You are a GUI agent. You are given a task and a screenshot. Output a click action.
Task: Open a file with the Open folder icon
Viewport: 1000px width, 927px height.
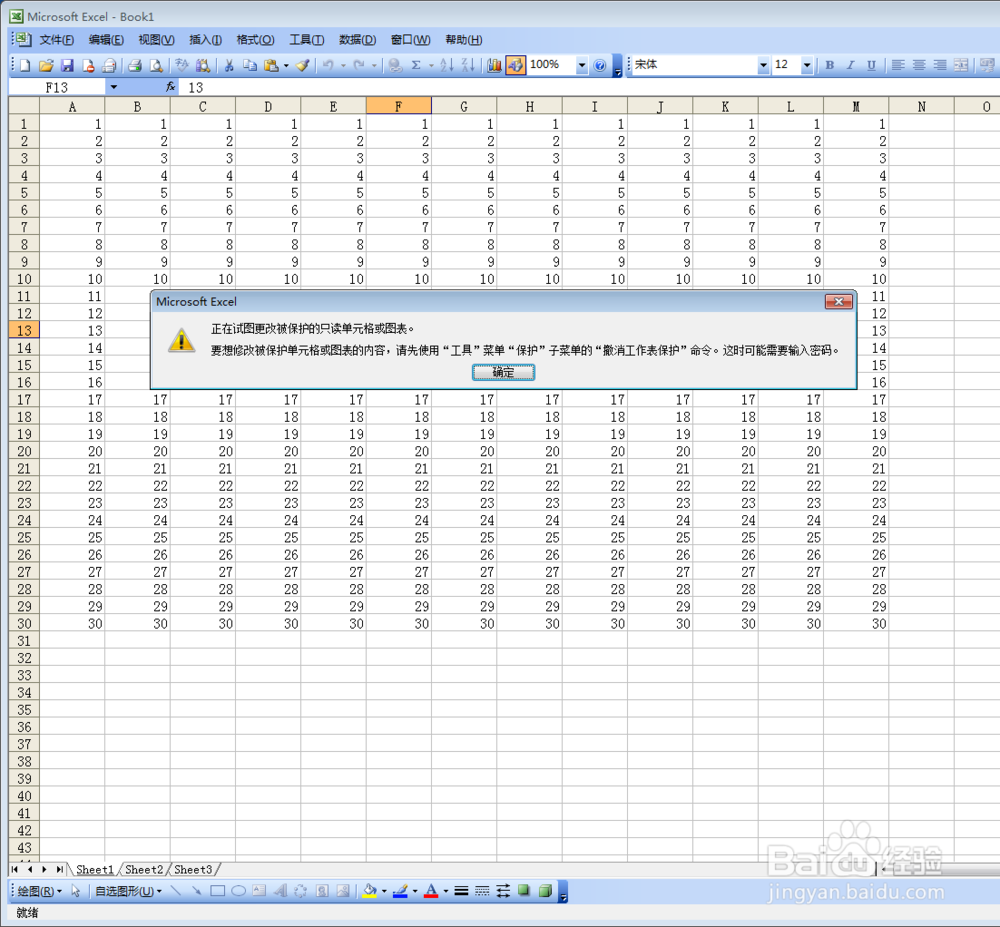pos(46,65)
